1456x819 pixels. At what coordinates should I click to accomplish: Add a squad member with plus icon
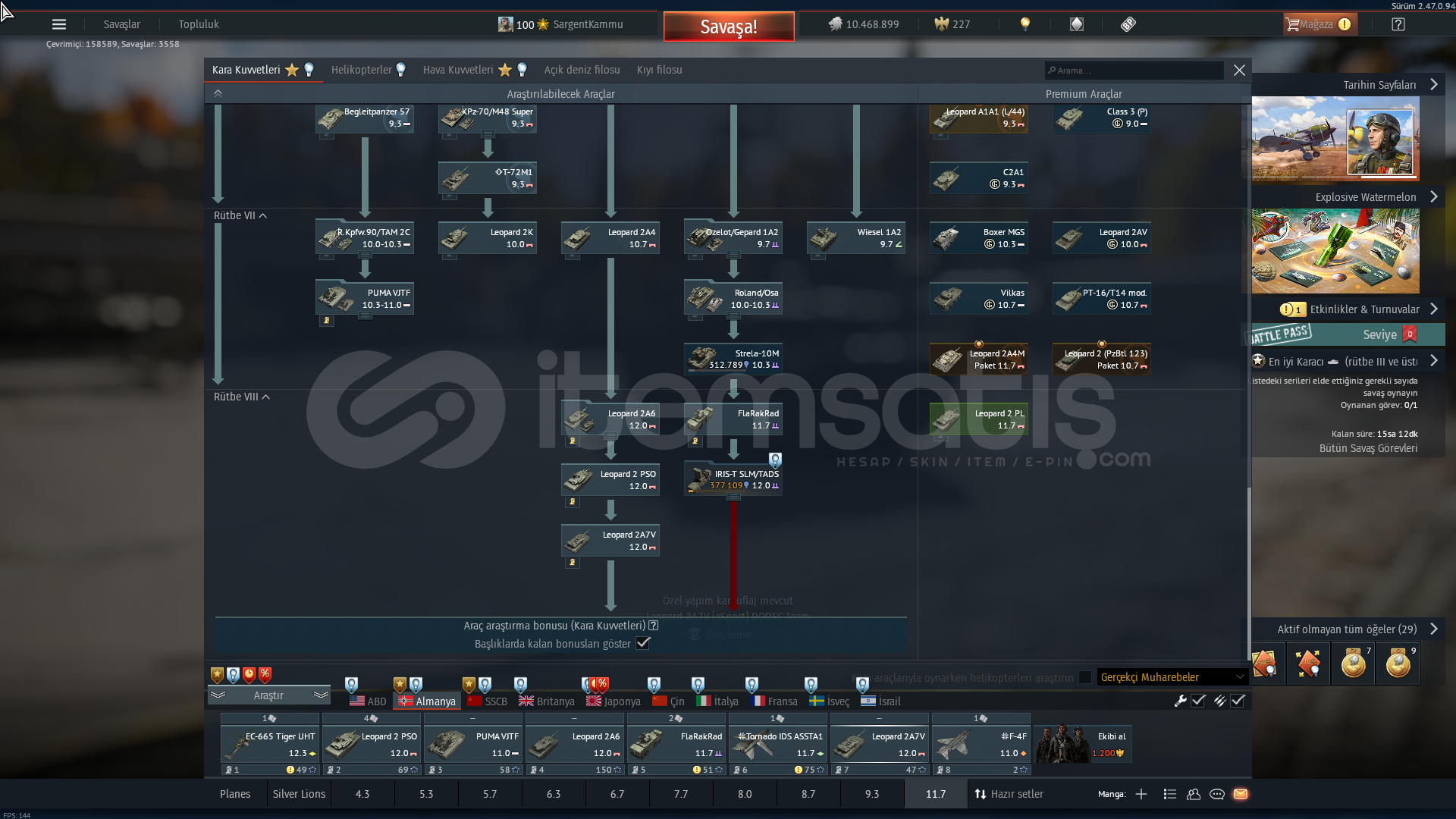[1141, 794]
